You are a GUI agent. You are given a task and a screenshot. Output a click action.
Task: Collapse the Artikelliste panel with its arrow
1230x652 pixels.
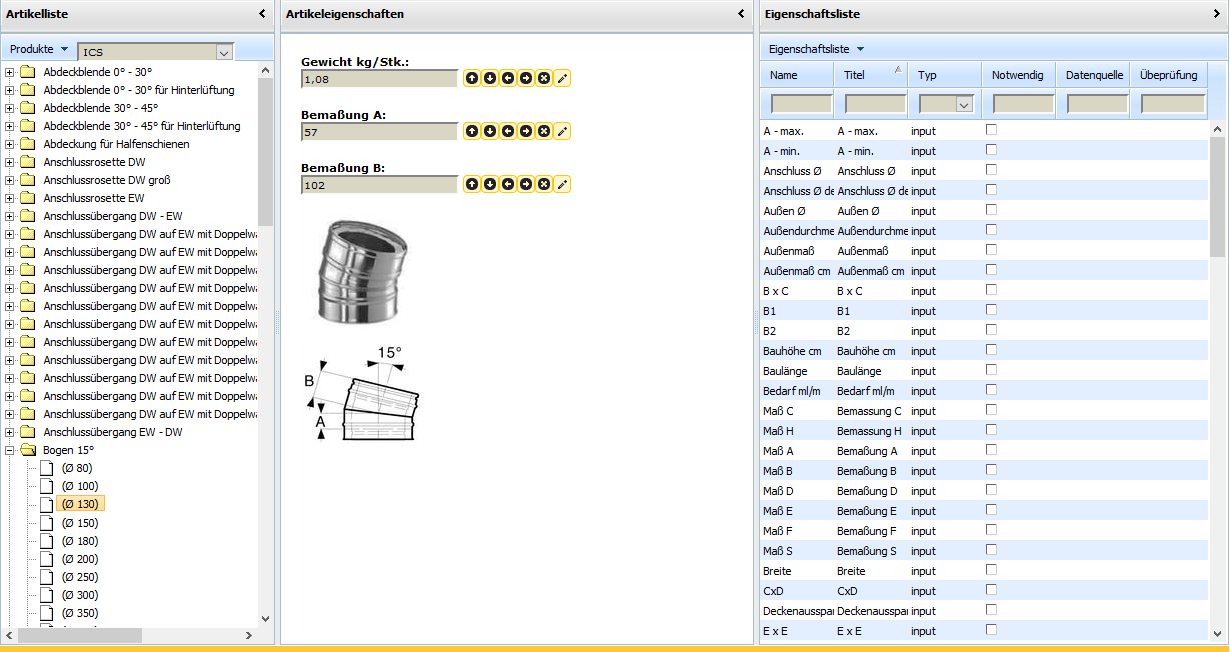click(262, 14)
